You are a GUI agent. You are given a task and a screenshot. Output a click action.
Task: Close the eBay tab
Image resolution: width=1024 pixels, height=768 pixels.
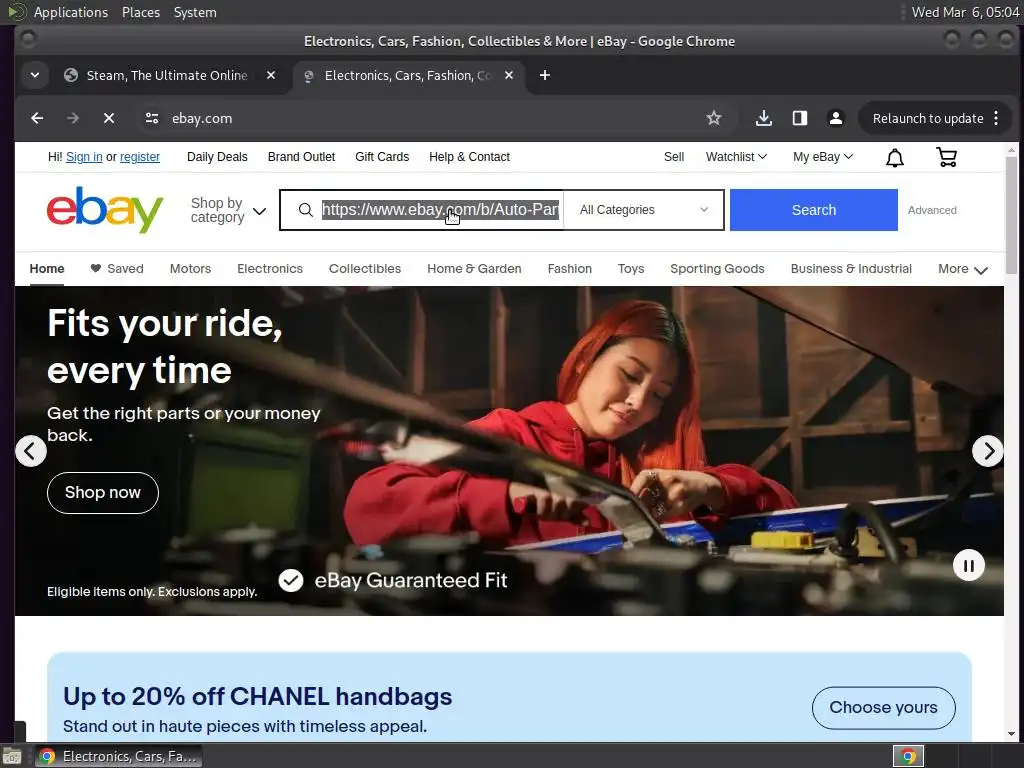click(509, 75)
